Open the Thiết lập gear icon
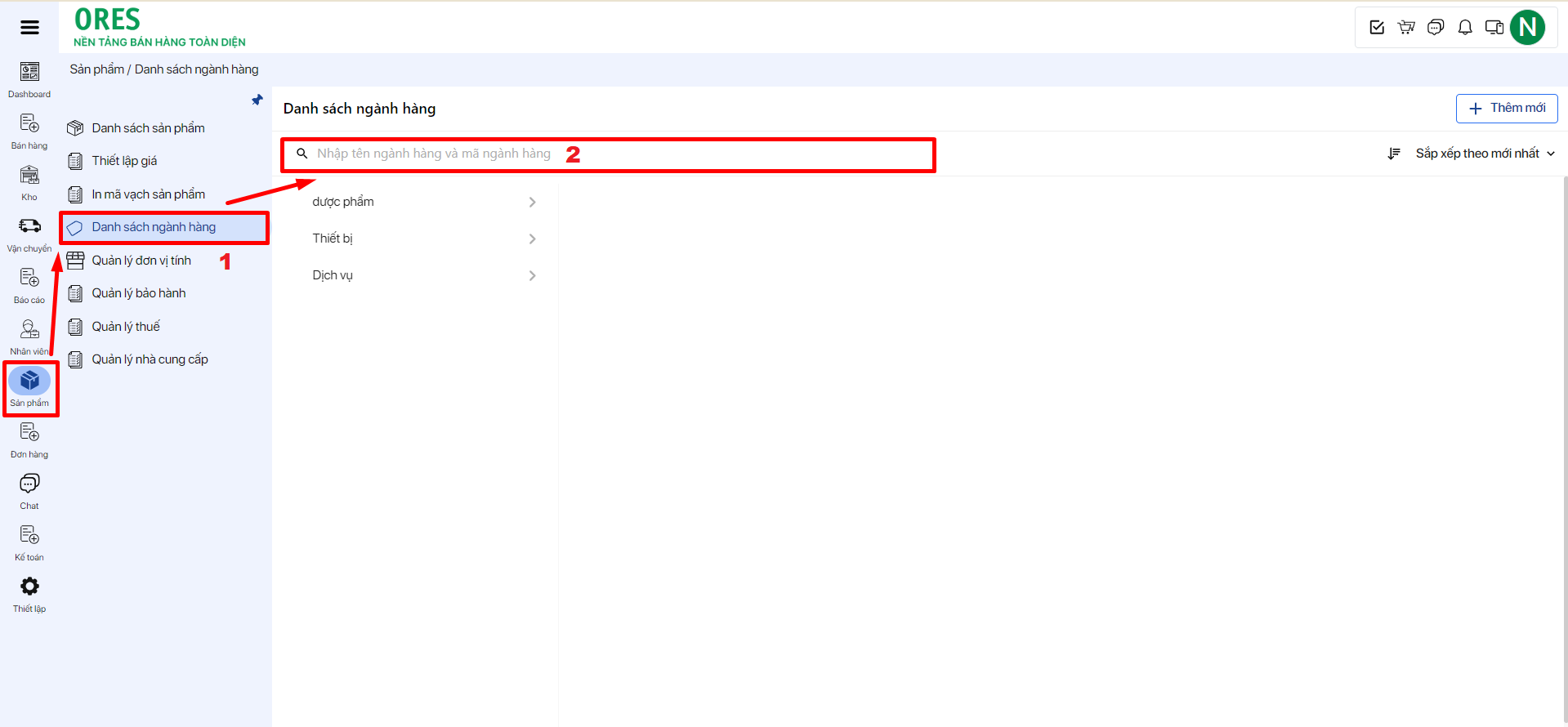The width and height of the screenshot is (1568, 727). coord(29,587)
